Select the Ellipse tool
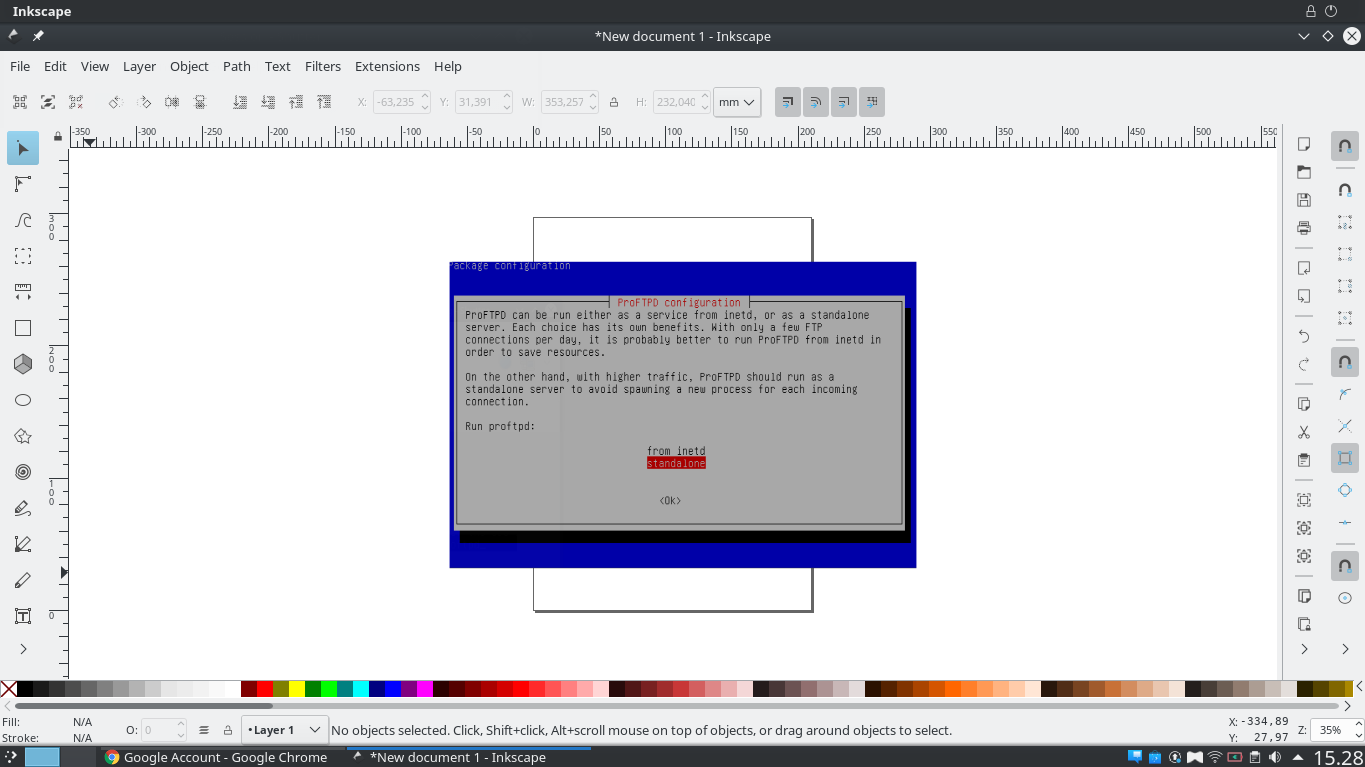 [x=23, y=400]
